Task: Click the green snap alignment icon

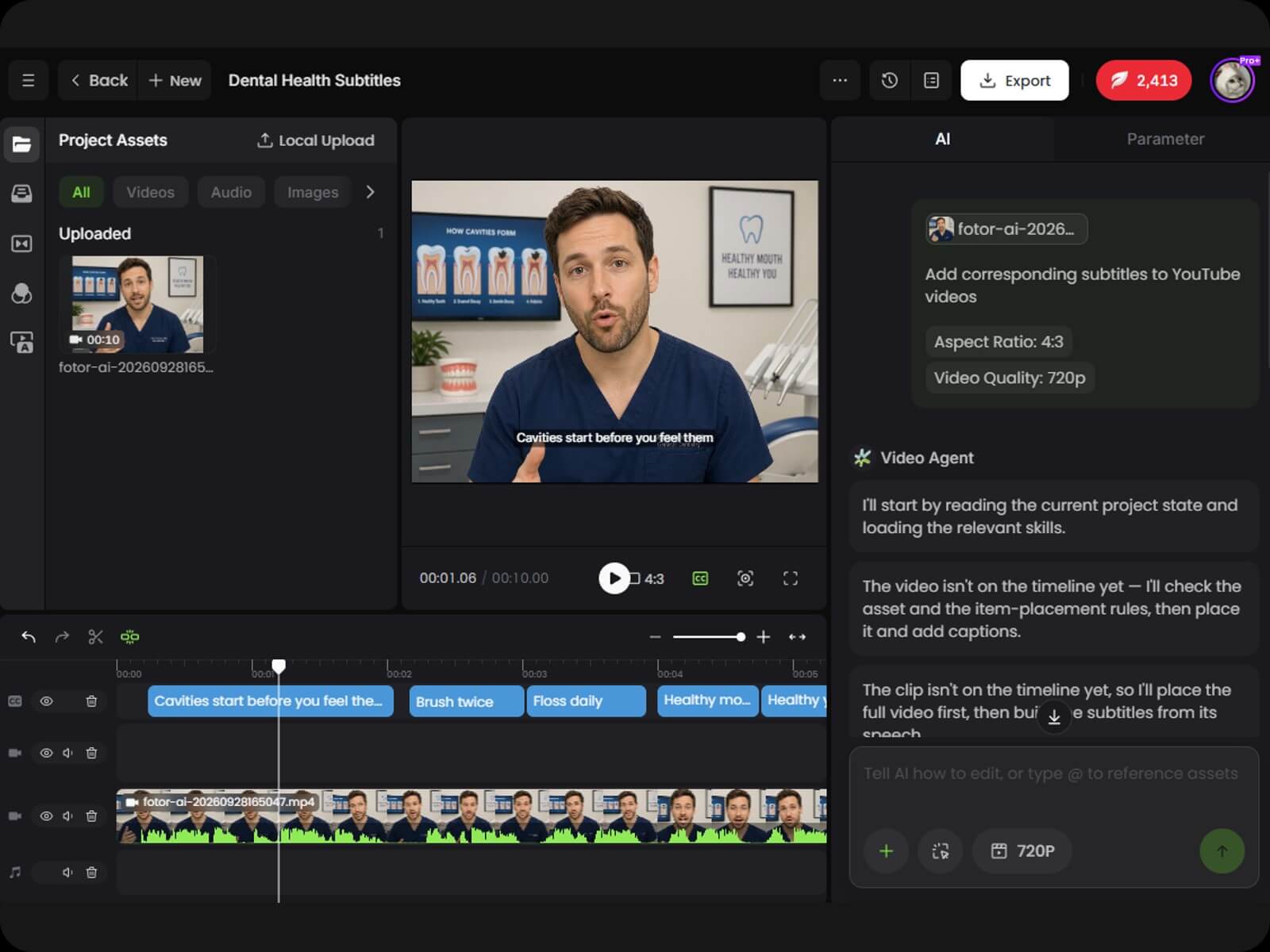Action: [130, 637]
